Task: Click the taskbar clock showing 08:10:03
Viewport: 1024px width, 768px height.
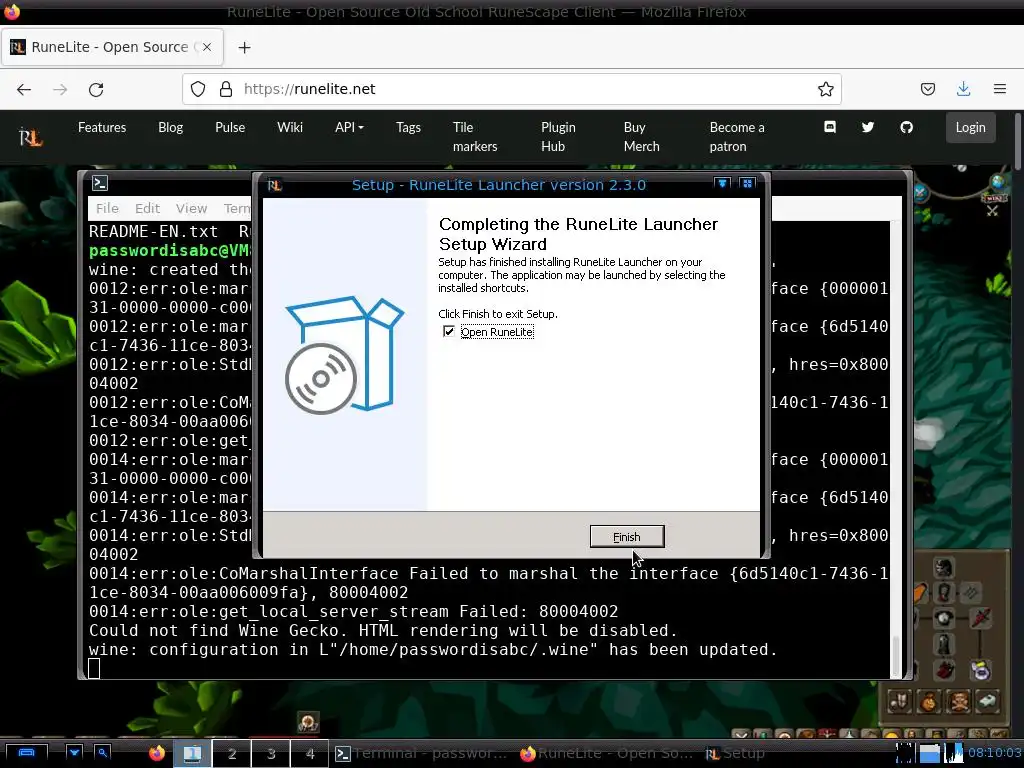Action: [994, 753]
